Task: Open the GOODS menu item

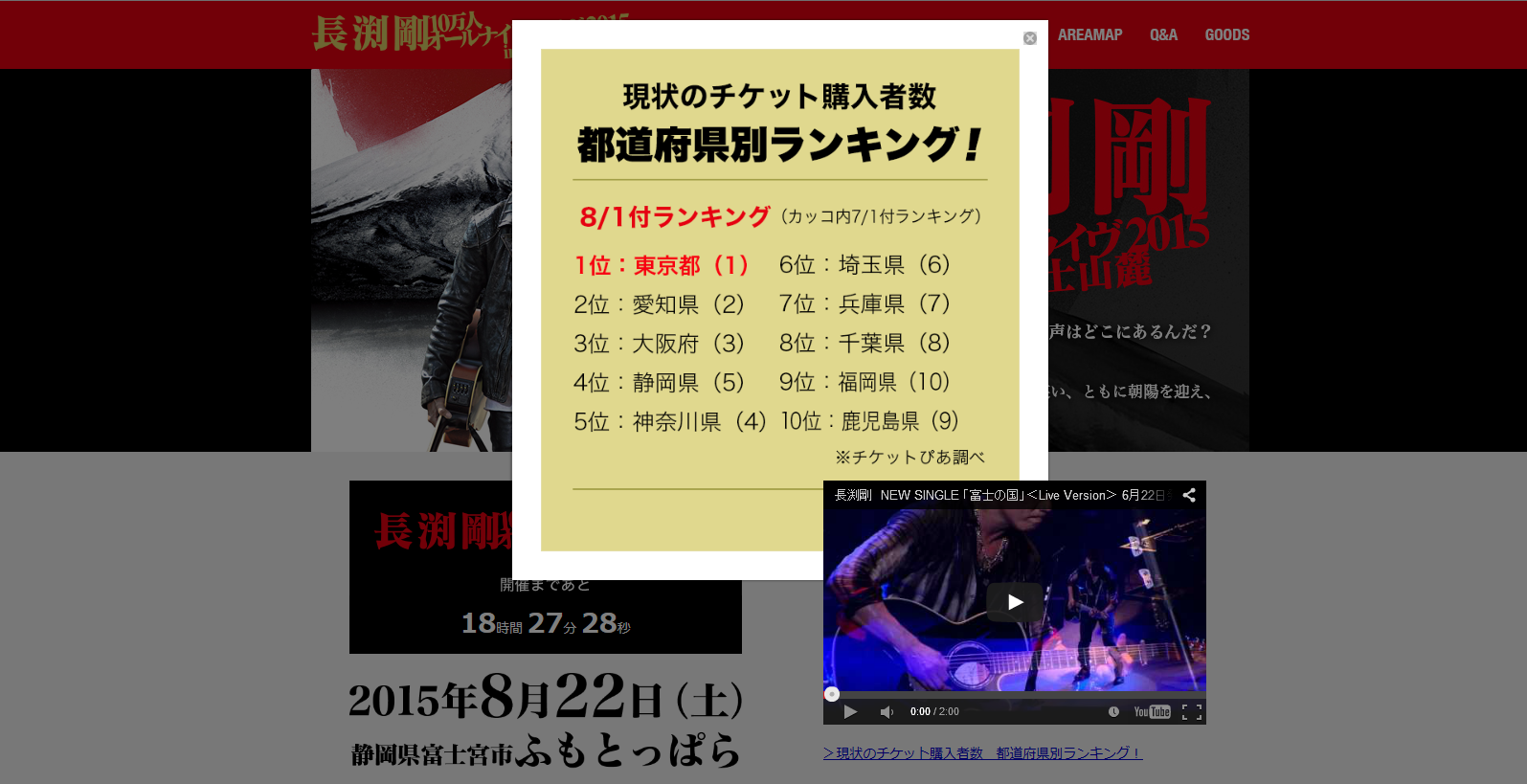Action: [1227, 34]
